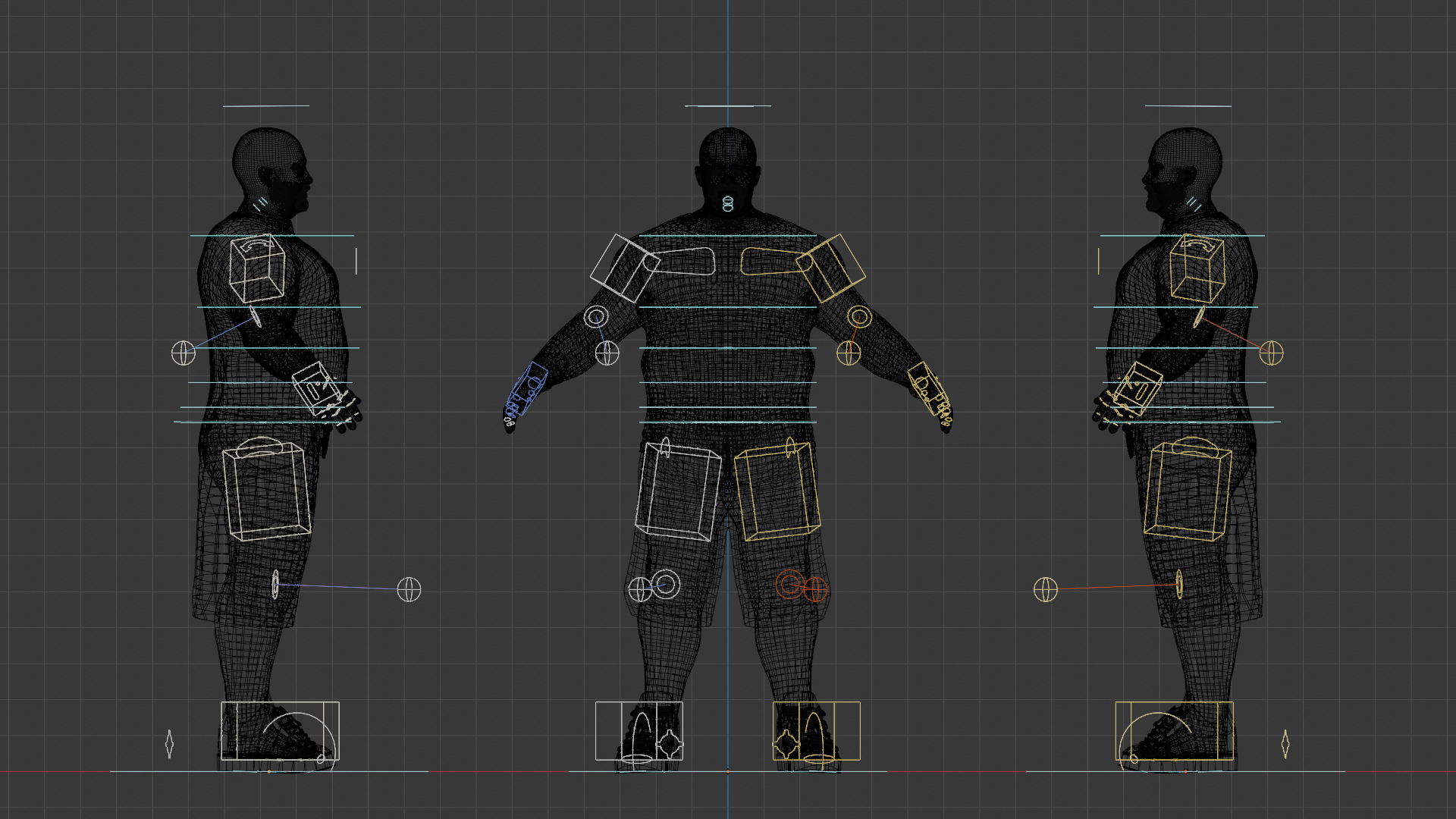Select yellow shoulder cube in right side view
This screenshot has width=1456, height=819.
coord(1197,269)
